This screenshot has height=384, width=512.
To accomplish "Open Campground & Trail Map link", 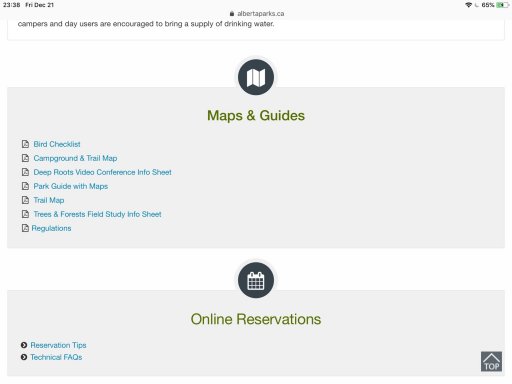I will pyautogui.click(x=75, y=158).
